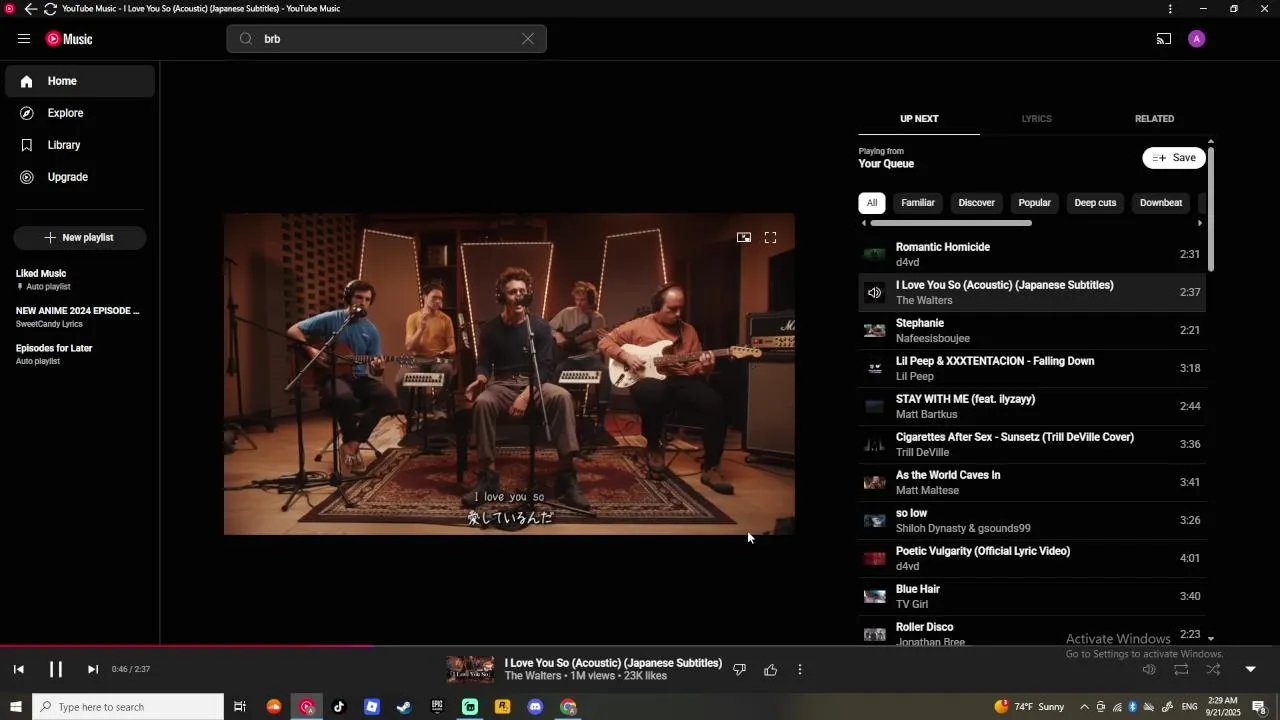Image resolution: width=1280 pixels, height=720 pixels.
Task: Play Poetic Vulgarity (Official Lyric Video)
Action: click(1032, 558)
